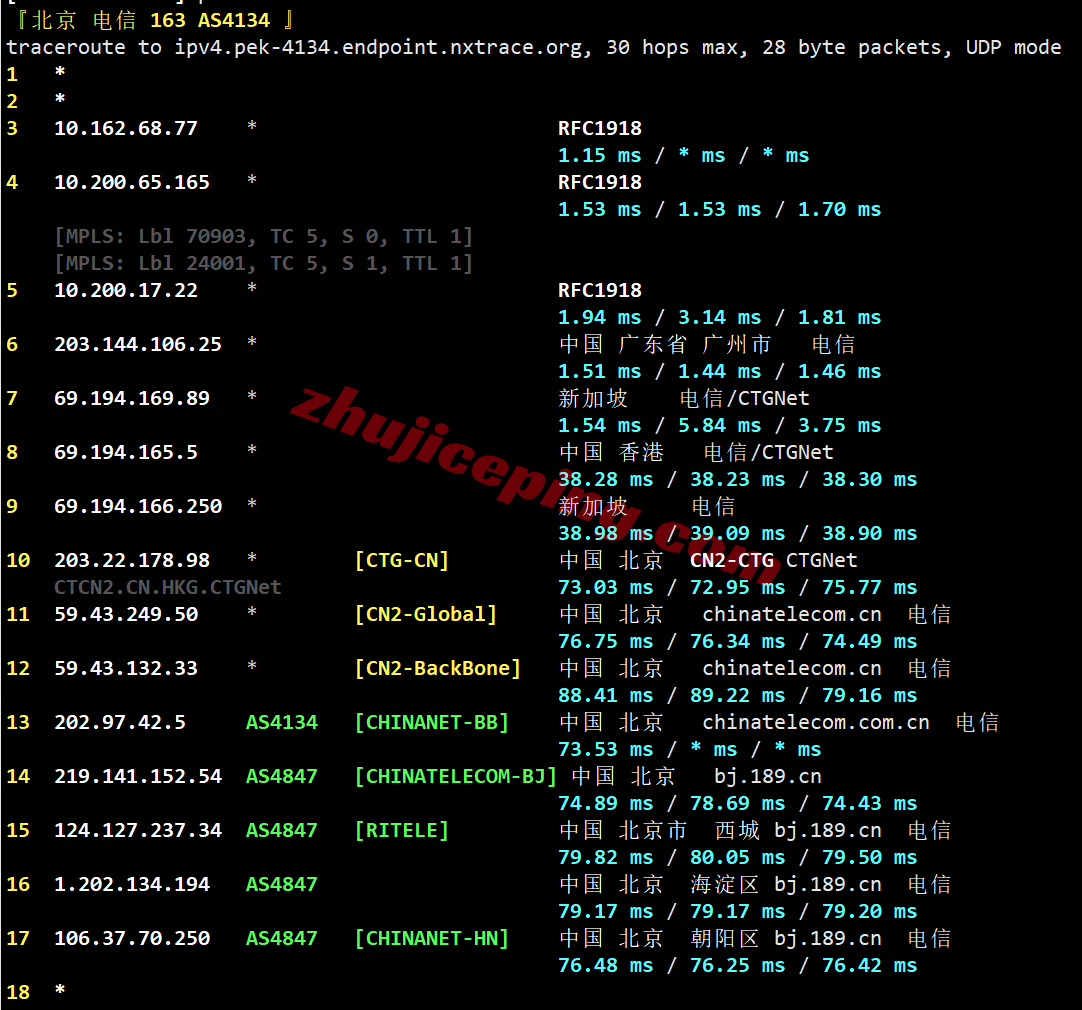Click IP address 69.194.165.5
Viewport: 1082px width, 1010px height.
click(x=126, y=453)
